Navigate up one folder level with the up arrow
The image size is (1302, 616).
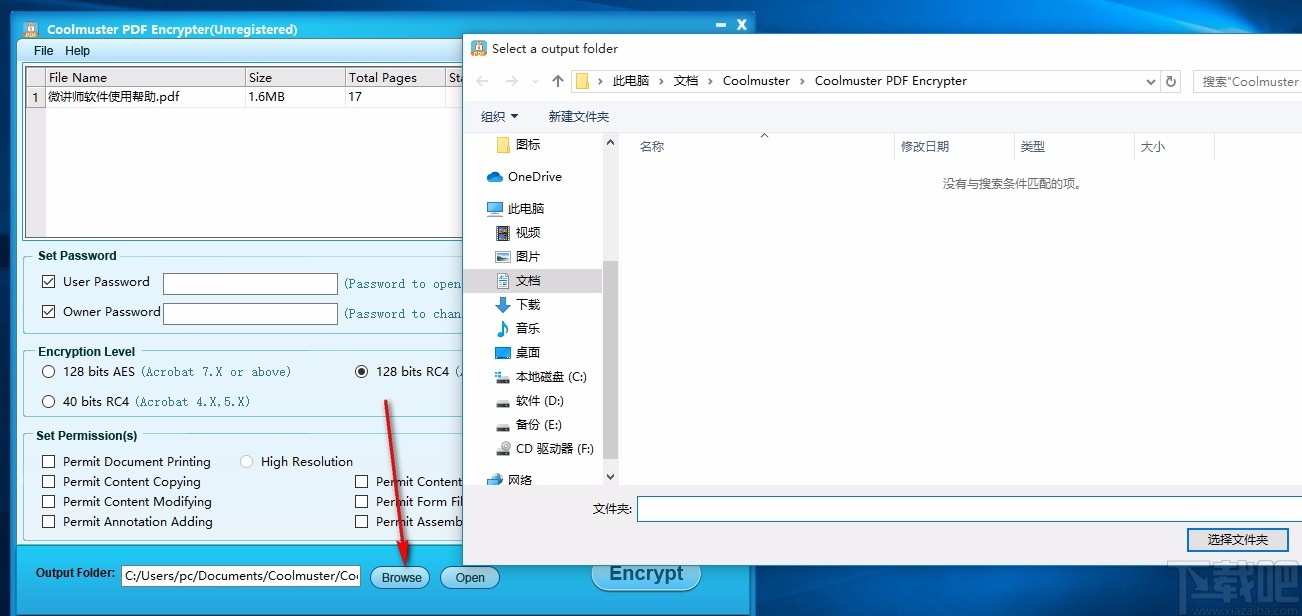(557, 80)
